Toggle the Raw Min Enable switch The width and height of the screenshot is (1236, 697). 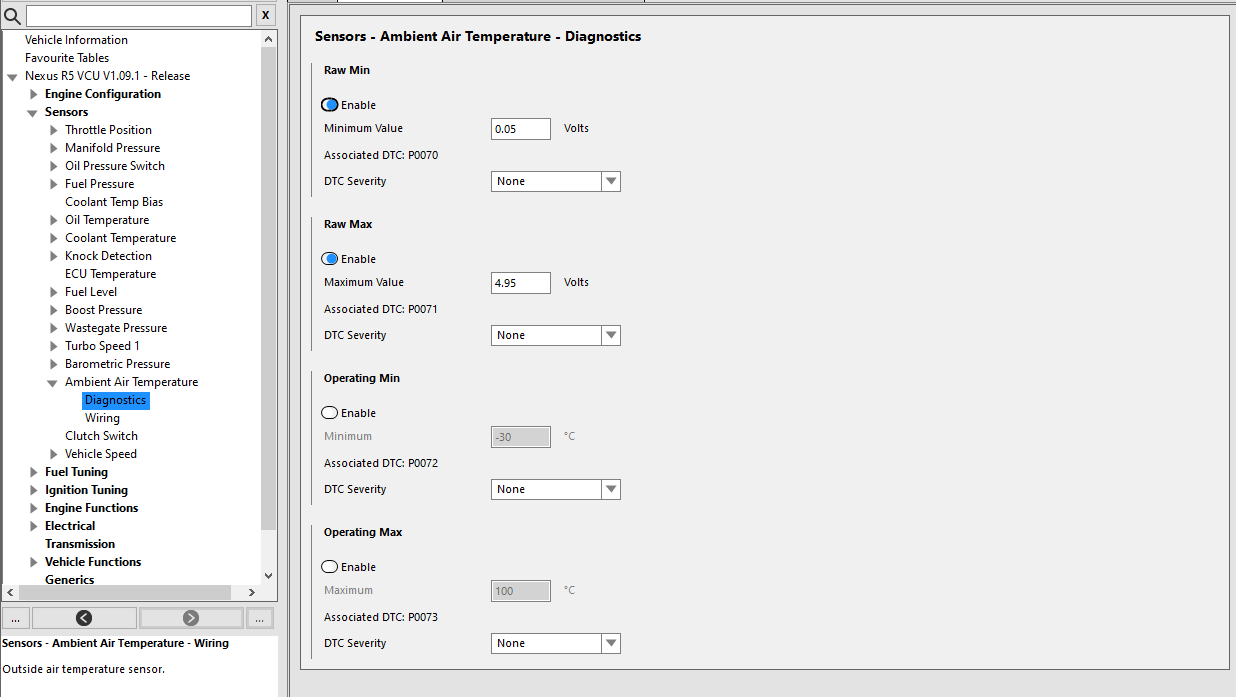(x=330, y=105)
